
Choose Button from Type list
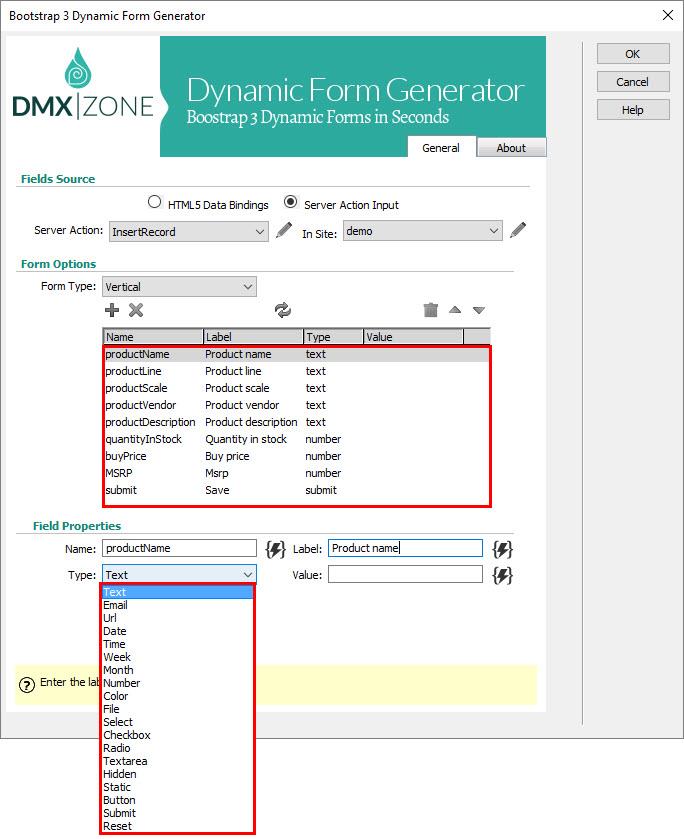(178, 800)
